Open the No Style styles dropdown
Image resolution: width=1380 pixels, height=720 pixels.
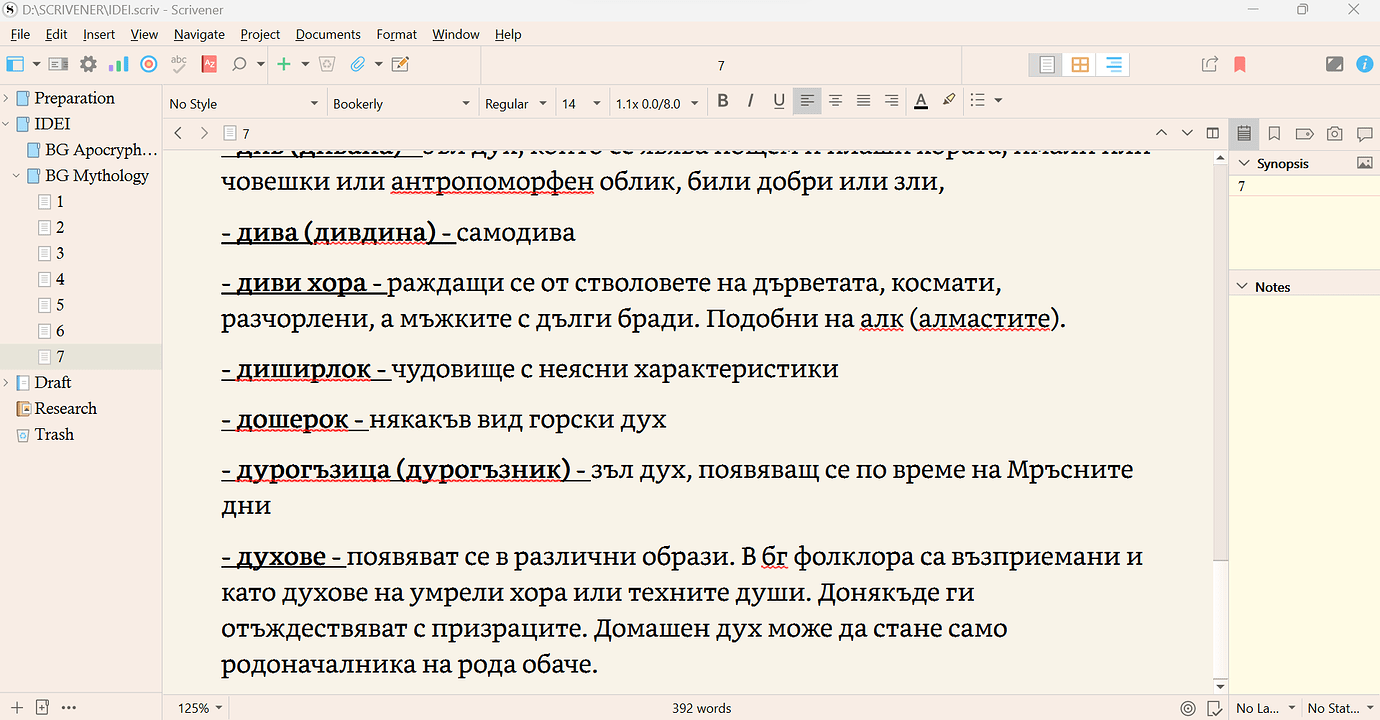click(x=243, y=101)
